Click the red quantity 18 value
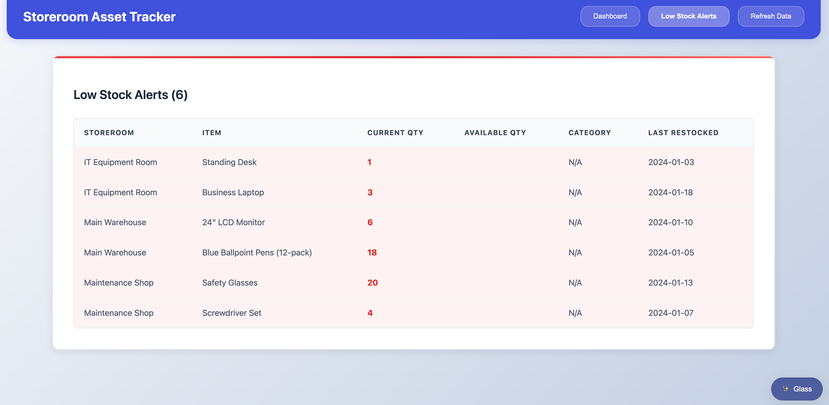 tap(372, 253)
